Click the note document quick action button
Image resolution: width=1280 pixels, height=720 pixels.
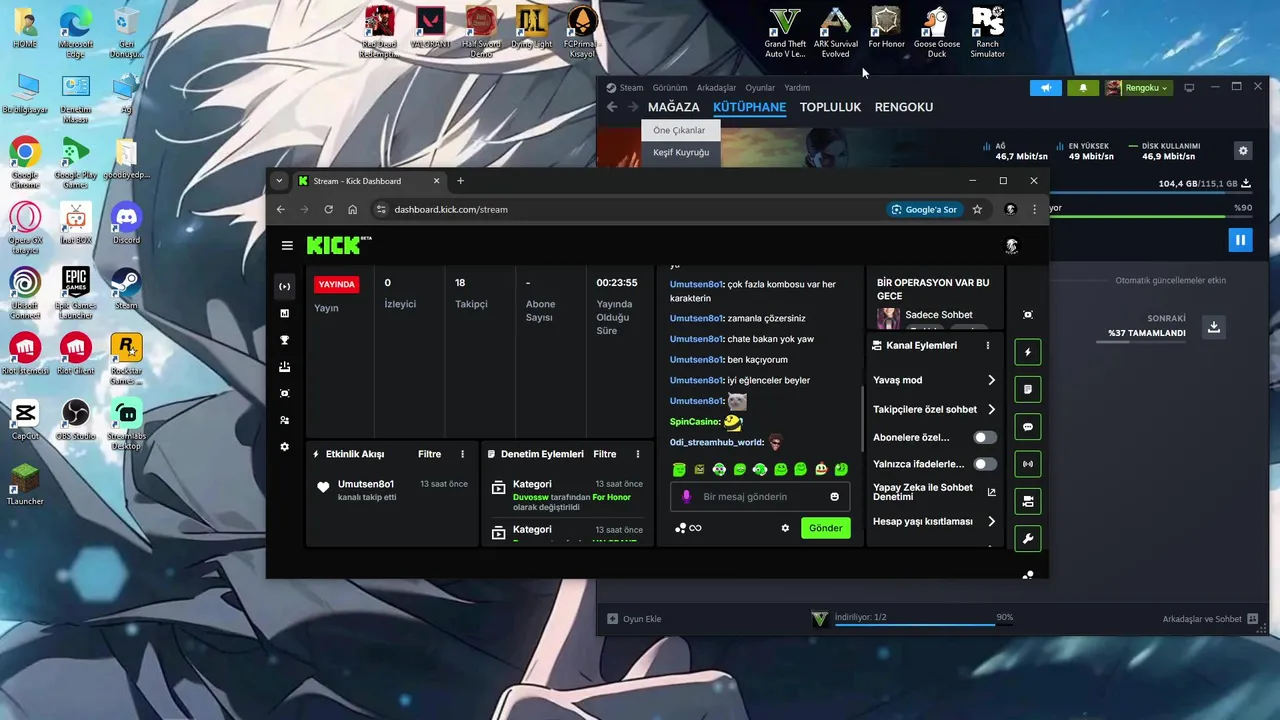(x=1027, y=389)
